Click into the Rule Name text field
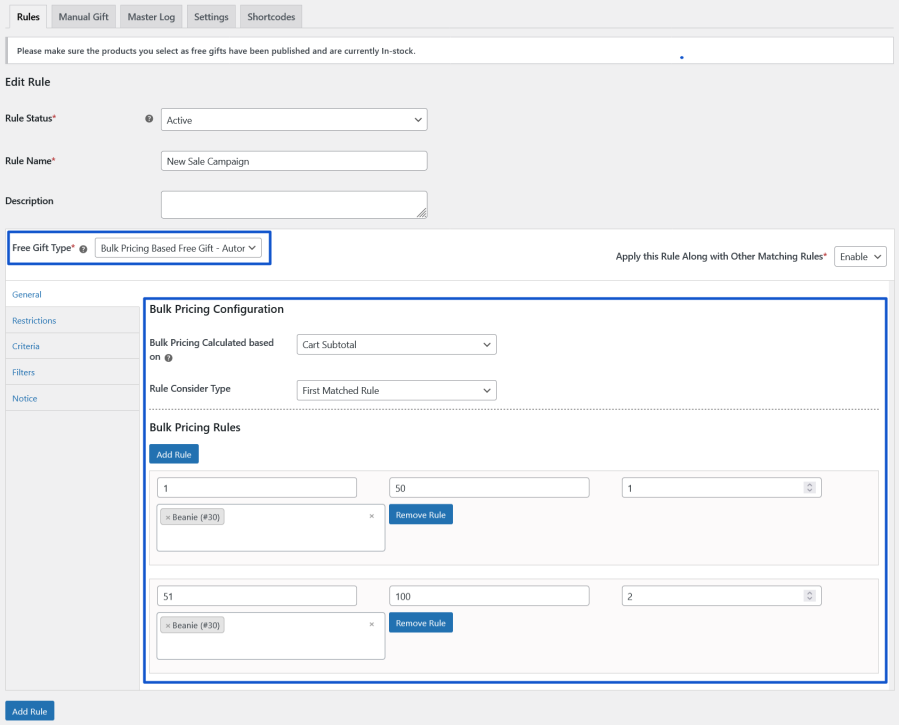The height and width of the screenshot is (725, 899). [294, 161]
